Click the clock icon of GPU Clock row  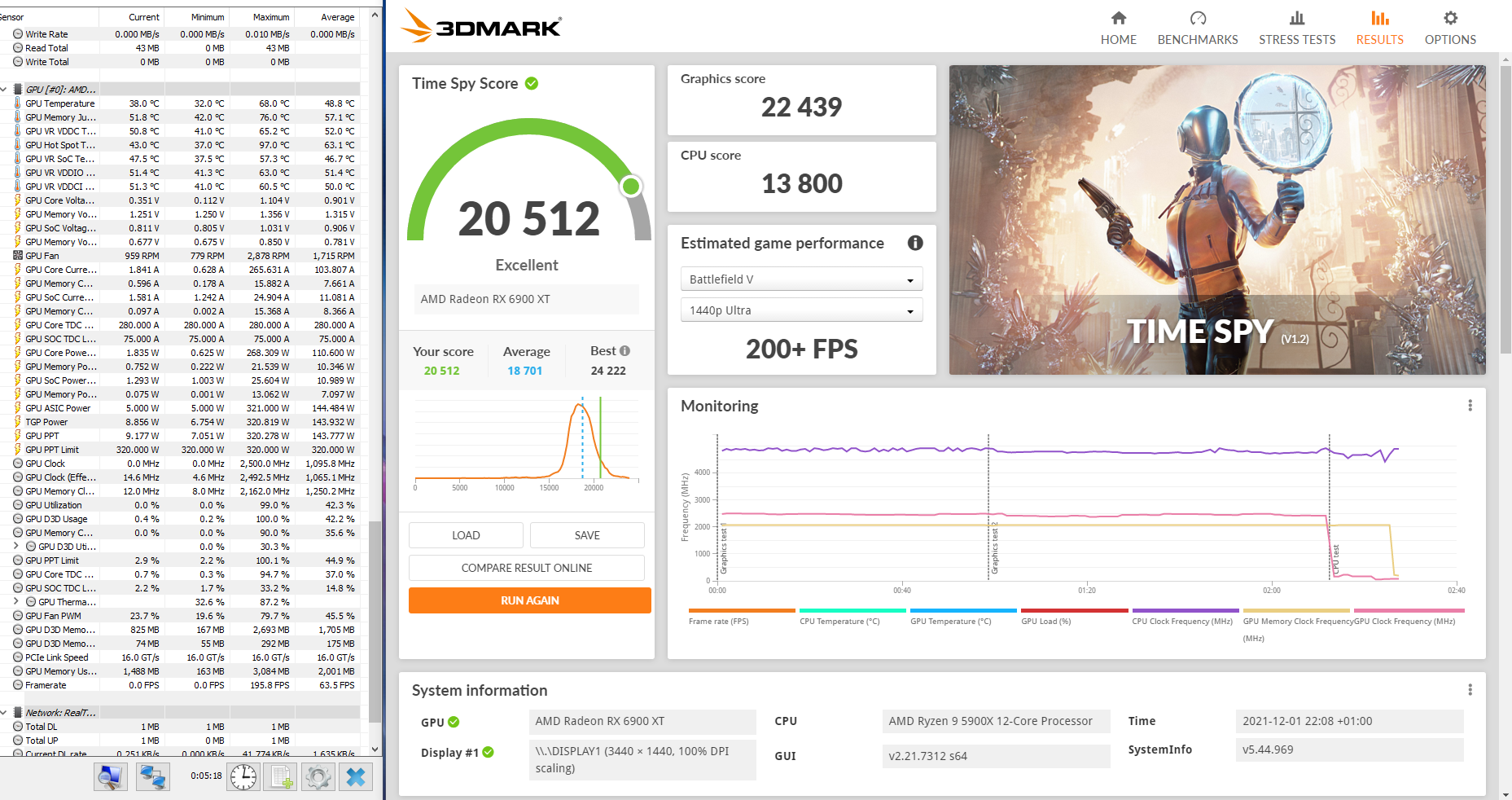18,464
